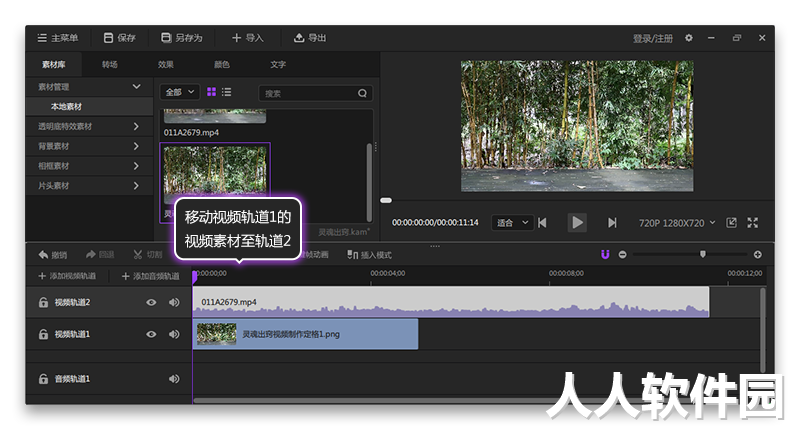Screen dimensions: 800x430
Task: Click the timeline playhead marker
Action: (195, 277)
